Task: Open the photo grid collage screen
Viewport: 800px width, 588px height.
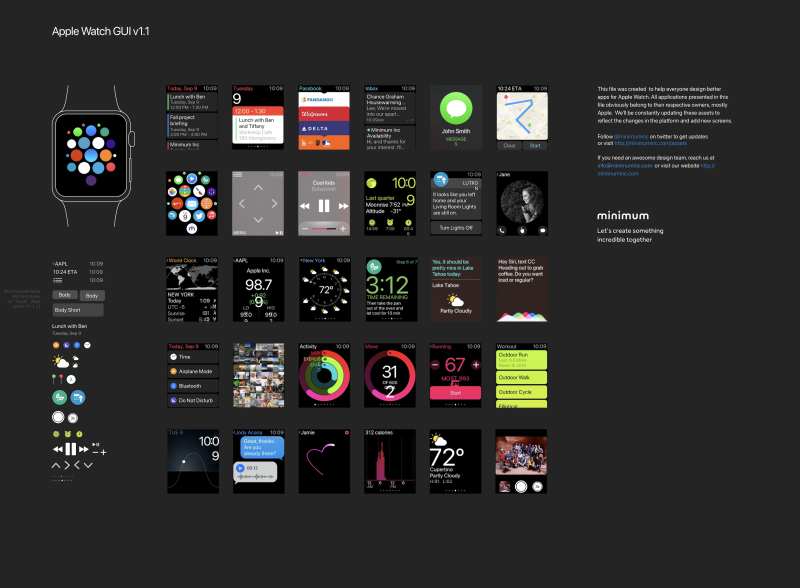Action: 259,375
